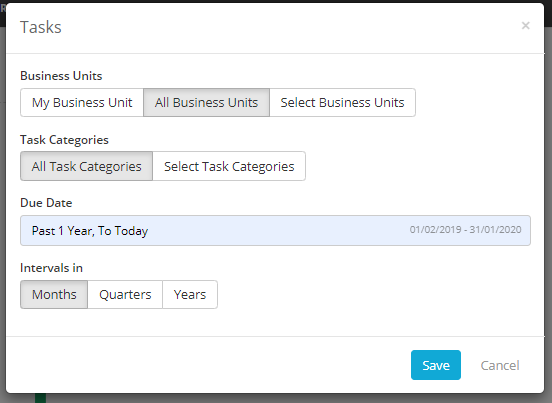Image resolution: width=552 pixels, height=403 pixels.
Task: Open Select Business Units option
Action: 342,102
